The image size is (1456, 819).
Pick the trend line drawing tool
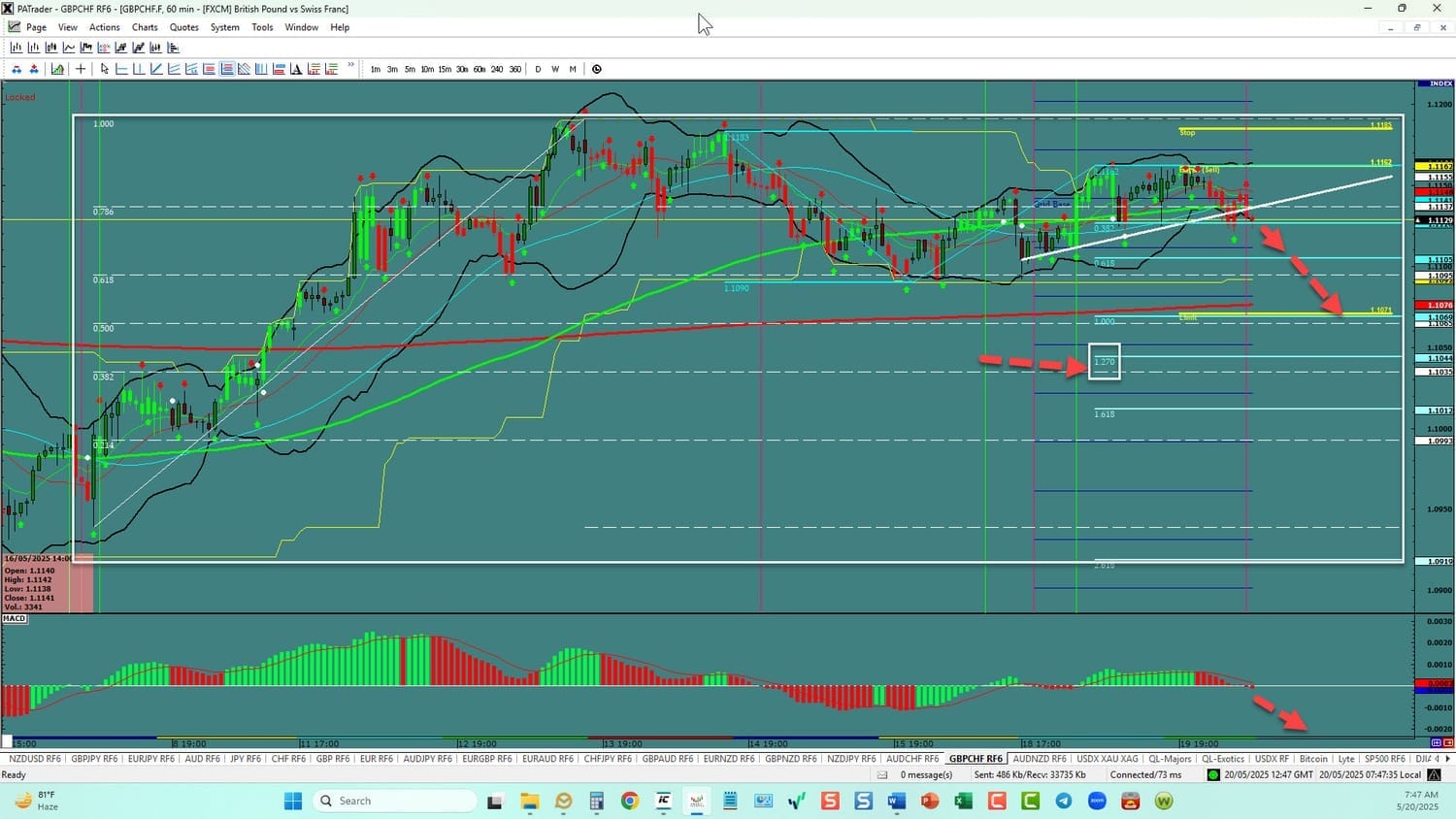156,69
